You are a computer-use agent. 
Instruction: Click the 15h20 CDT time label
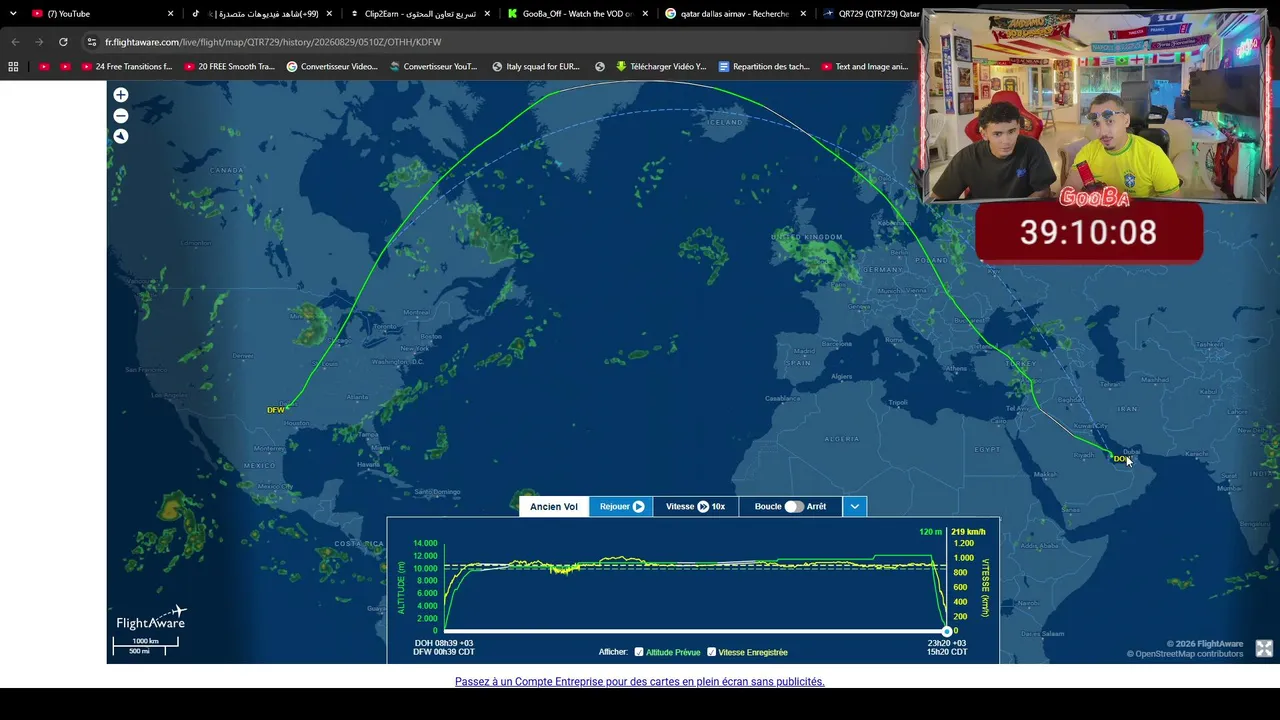pyautogui.click(x=947, y=652)
